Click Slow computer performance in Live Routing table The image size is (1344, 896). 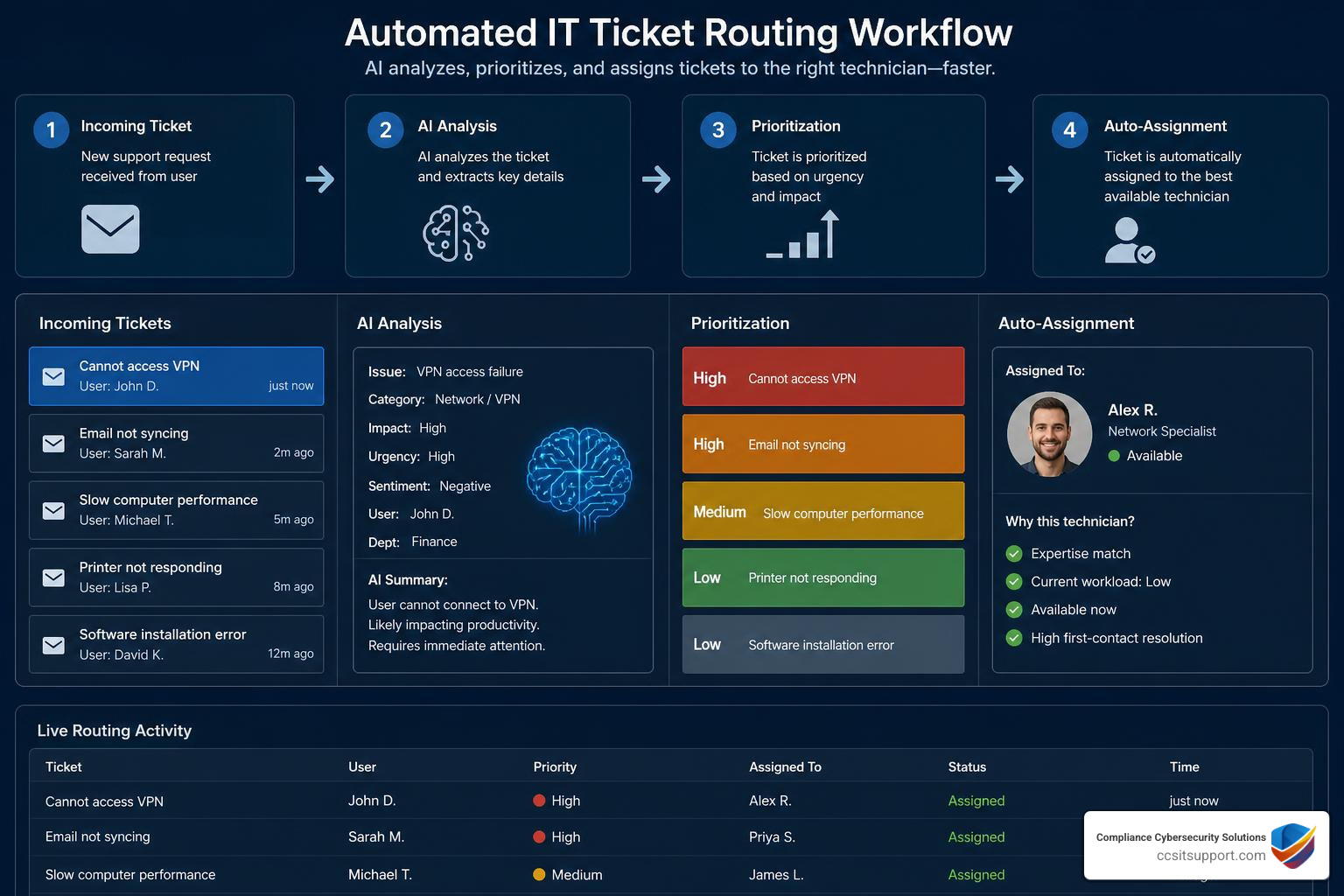coord(130,874)
